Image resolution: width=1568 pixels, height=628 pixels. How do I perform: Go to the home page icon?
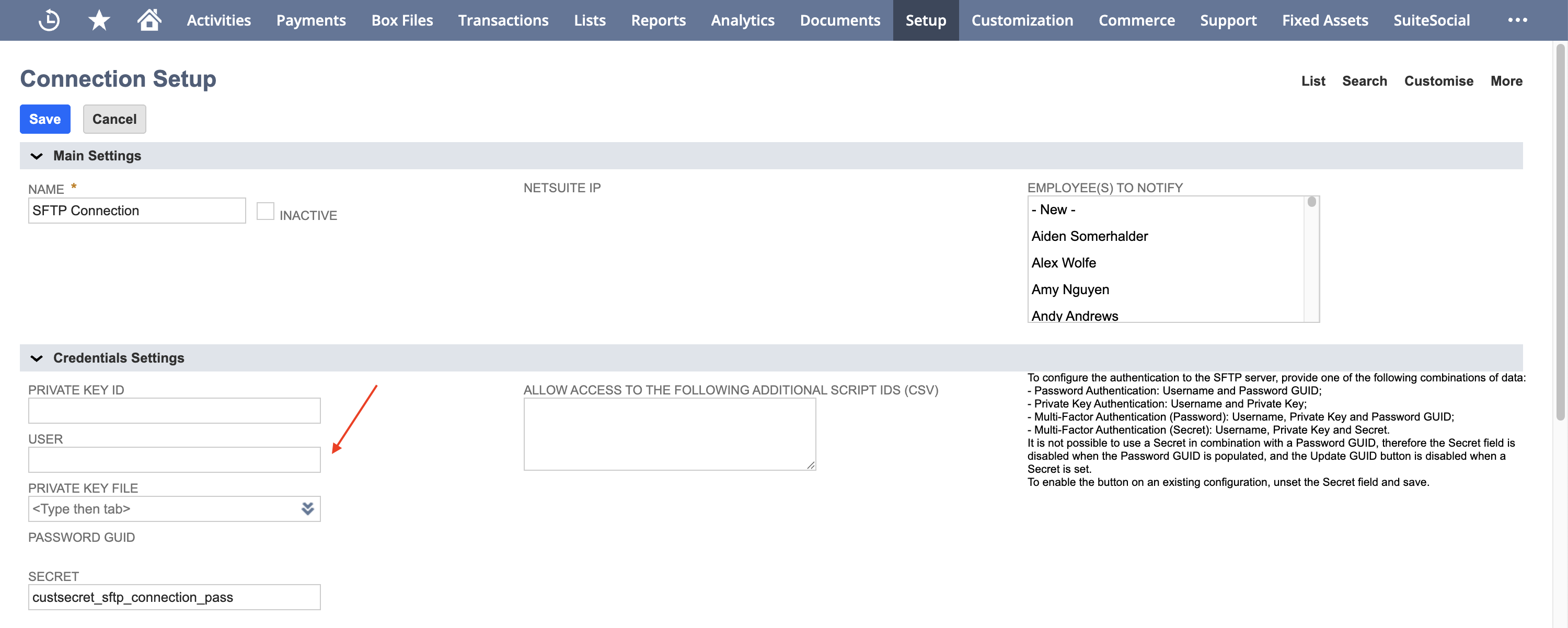[x=148, y=19]
